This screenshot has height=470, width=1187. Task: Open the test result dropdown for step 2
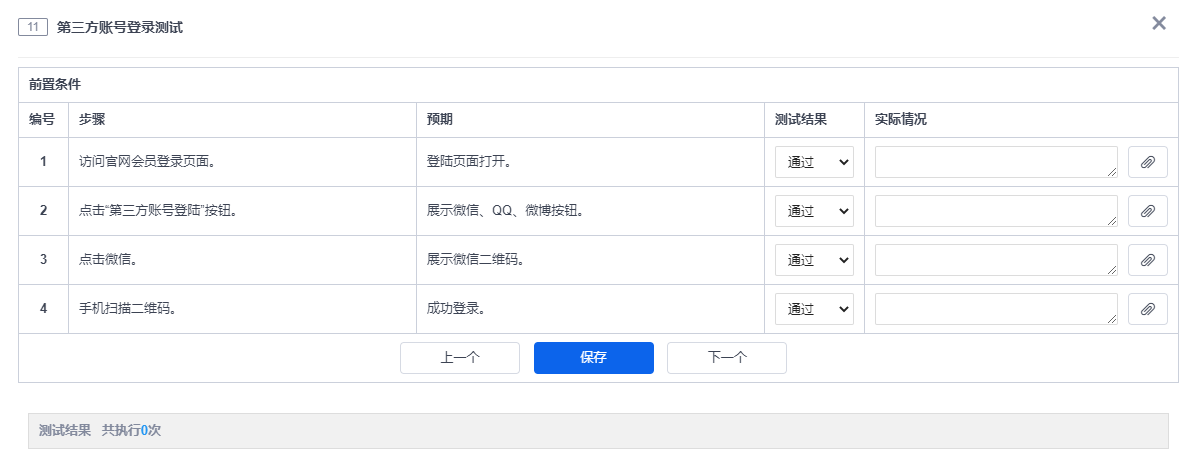click(x=814, y=211)
